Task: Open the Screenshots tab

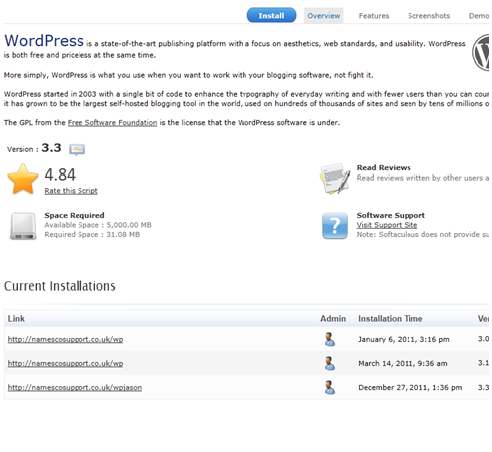Action: click(429, 16)
